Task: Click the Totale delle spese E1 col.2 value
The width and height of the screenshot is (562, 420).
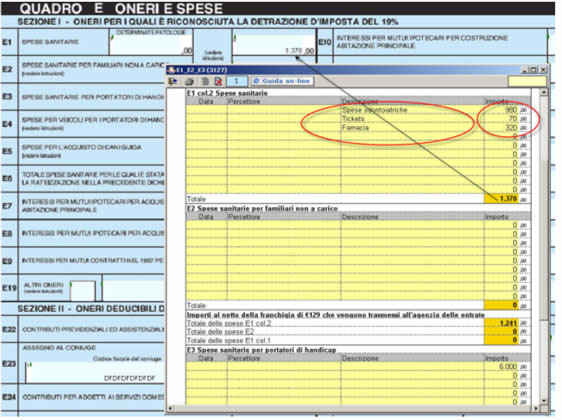Action: tap(501, 323)
